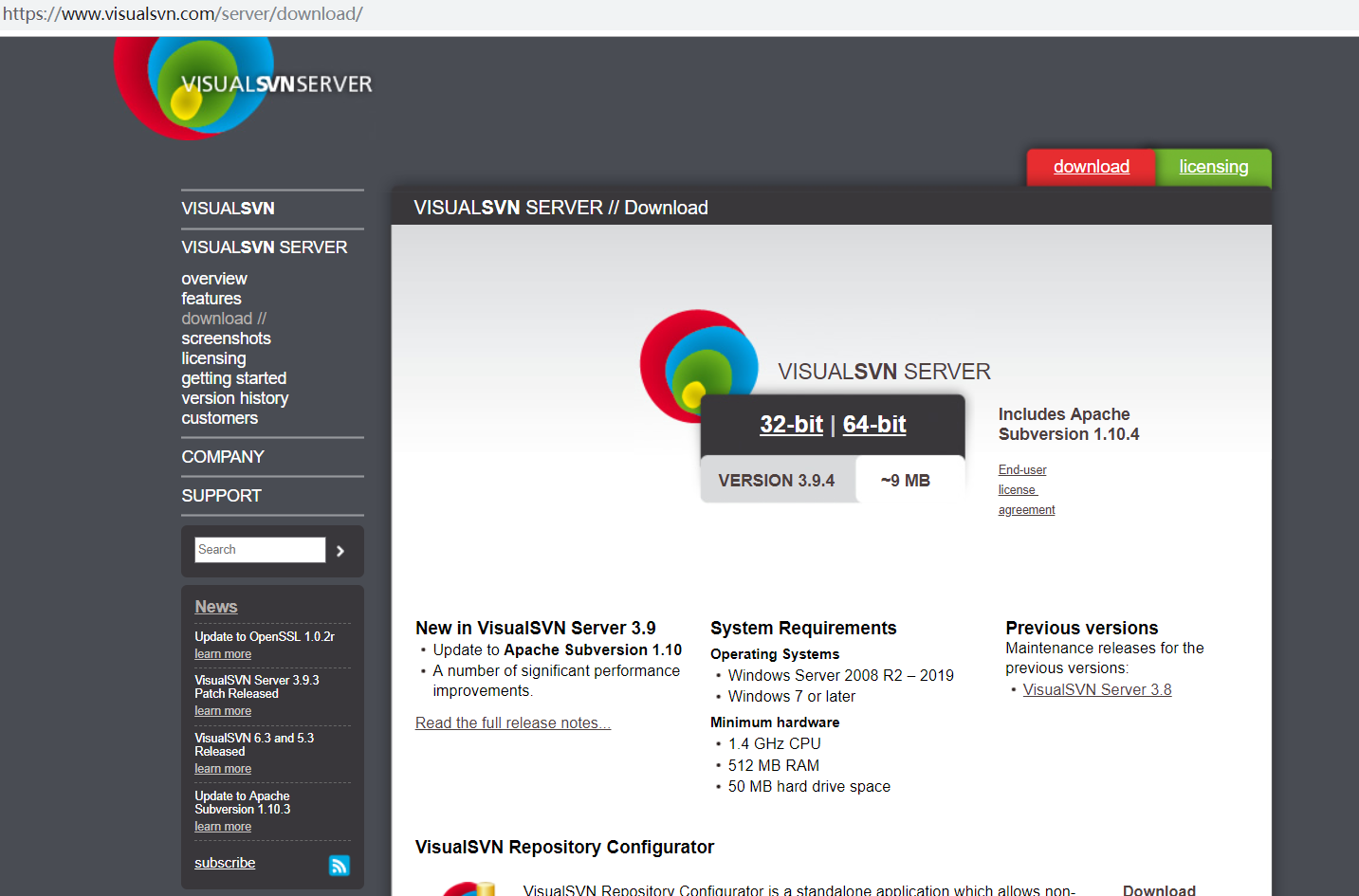Click the 'Update to Apache Subversion 1.10' bullet
This screenshot has height=896, width=1359.
[558, 650]
